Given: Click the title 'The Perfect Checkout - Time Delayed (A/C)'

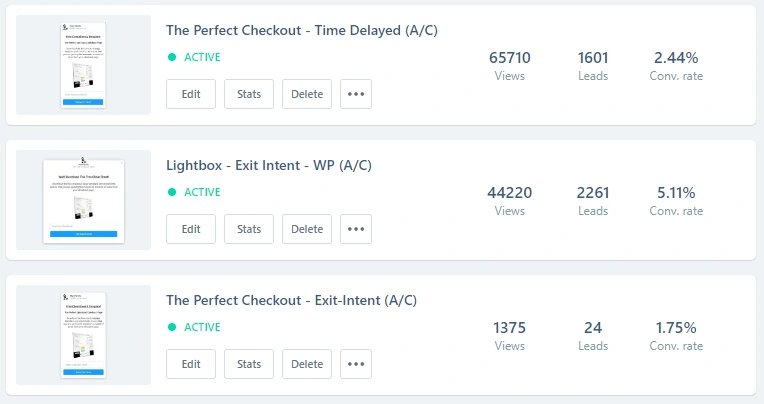Looking at the screenshot, I should tap(301, 31).
